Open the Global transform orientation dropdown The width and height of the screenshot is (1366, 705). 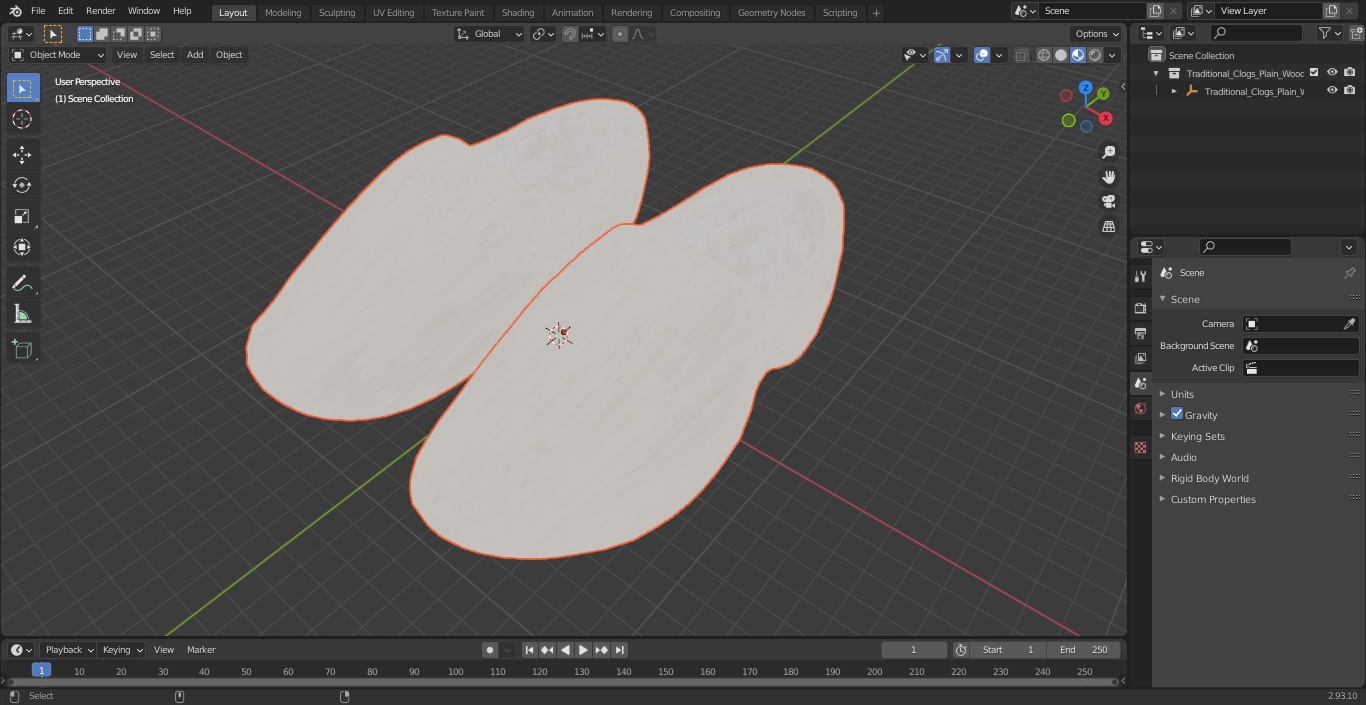click(x=490, y=34)
